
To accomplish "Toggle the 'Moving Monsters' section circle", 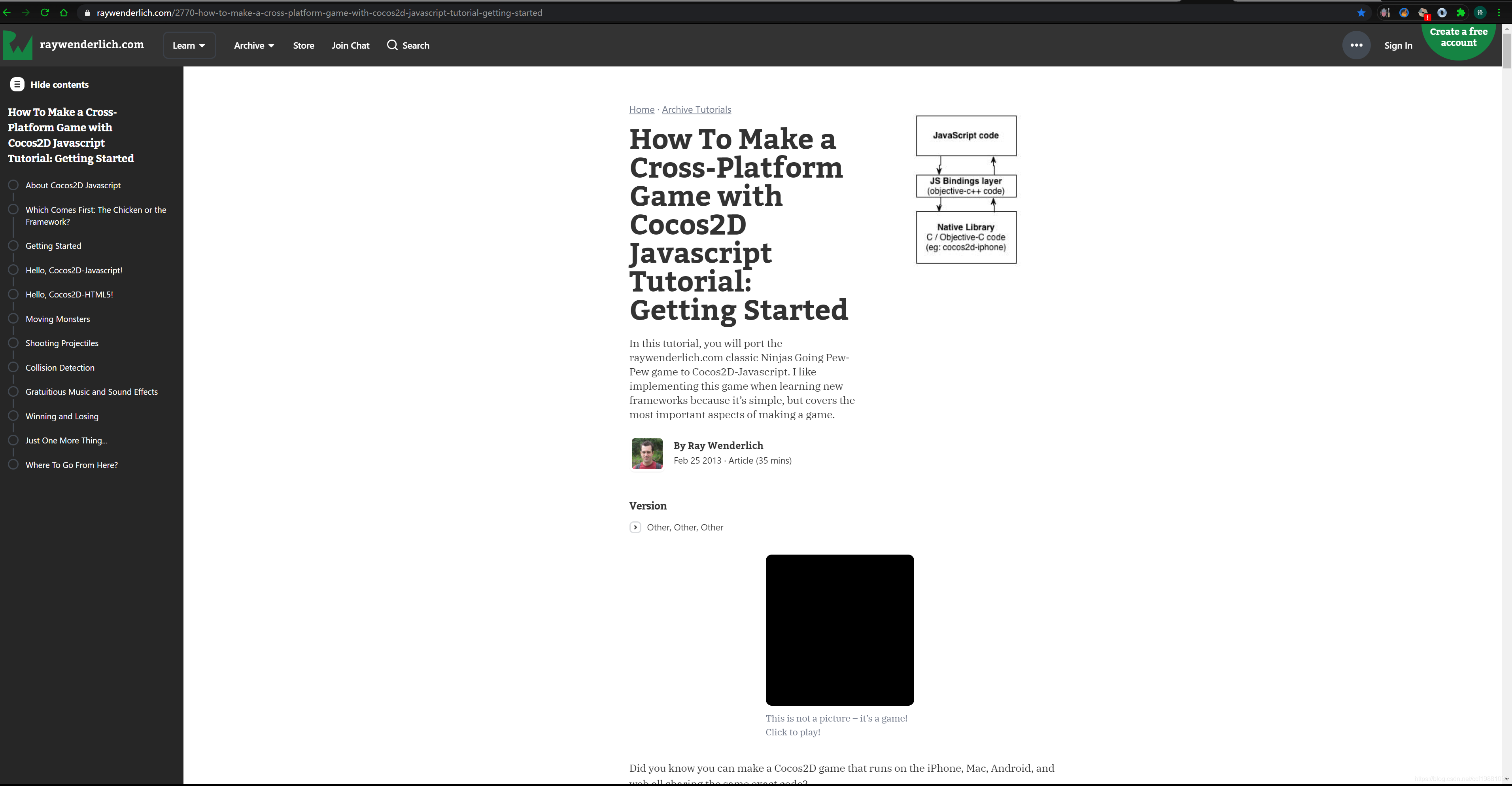I will click(14, 318).
